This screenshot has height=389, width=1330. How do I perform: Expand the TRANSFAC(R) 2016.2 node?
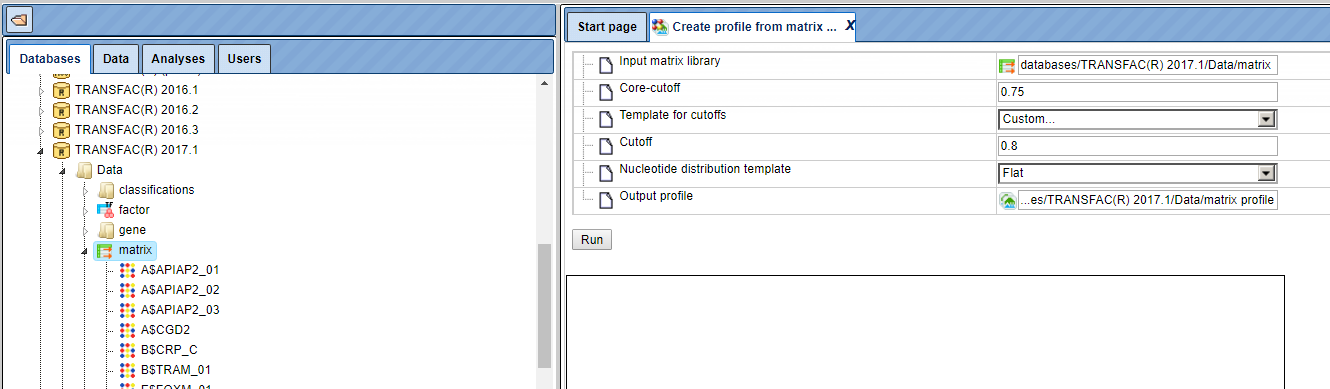coord(41,110)
